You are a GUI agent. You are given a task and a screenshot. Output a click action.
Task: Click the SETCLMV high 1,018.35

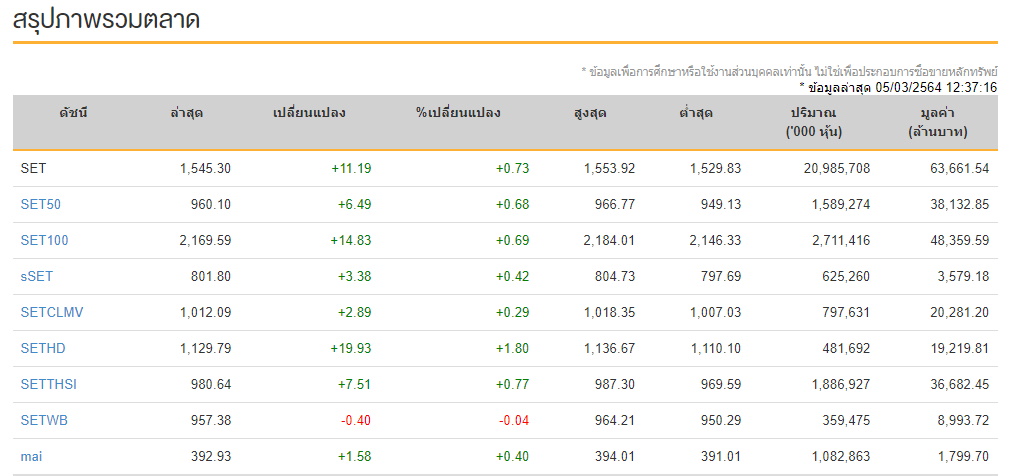point(609,312)
